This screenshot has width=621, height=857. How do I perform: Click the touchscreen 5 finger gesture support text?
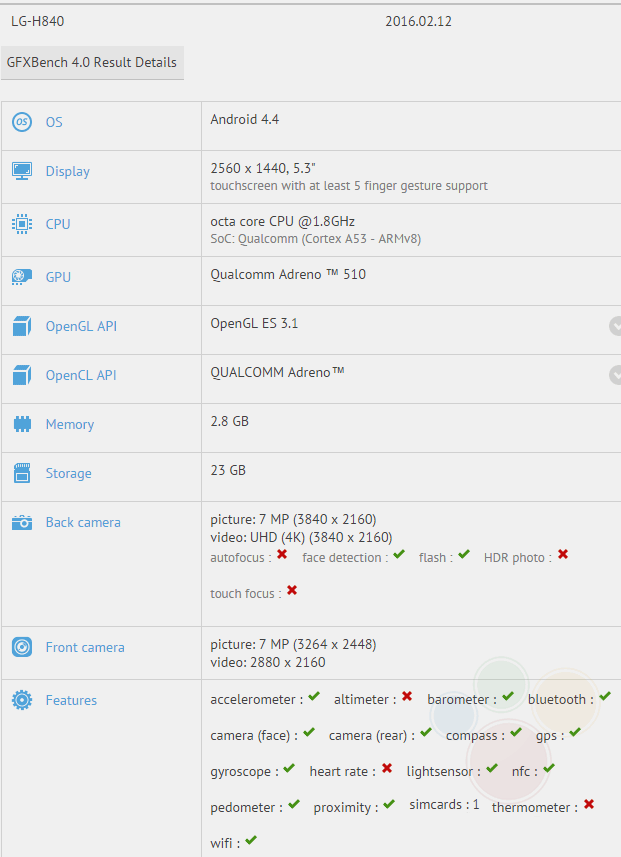(x=349, y=186)
